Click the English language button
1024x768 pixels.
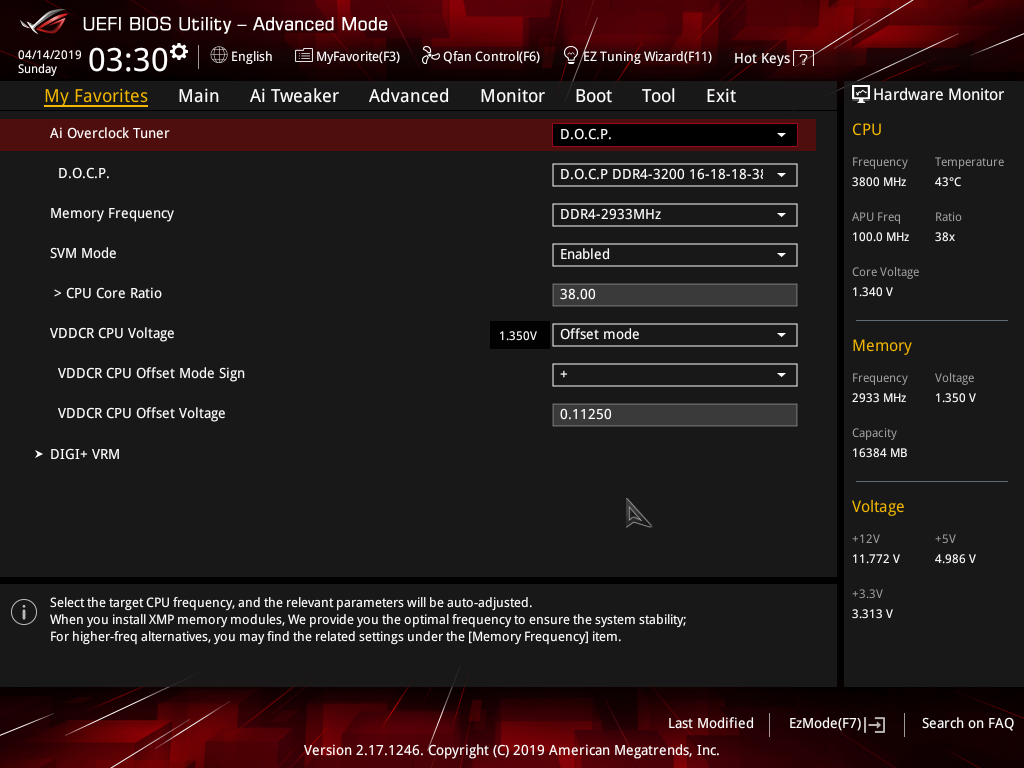click(242, 56)
